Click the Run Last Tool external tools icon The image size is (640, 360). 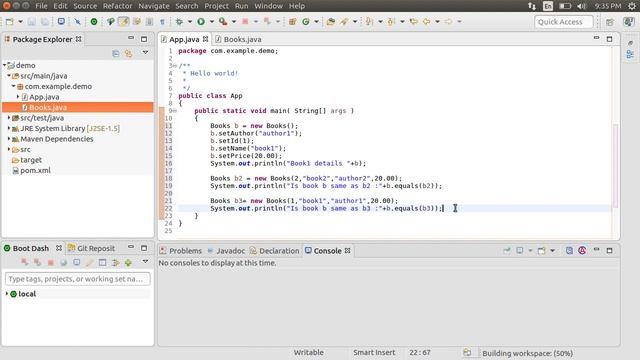tap(223, 22)
